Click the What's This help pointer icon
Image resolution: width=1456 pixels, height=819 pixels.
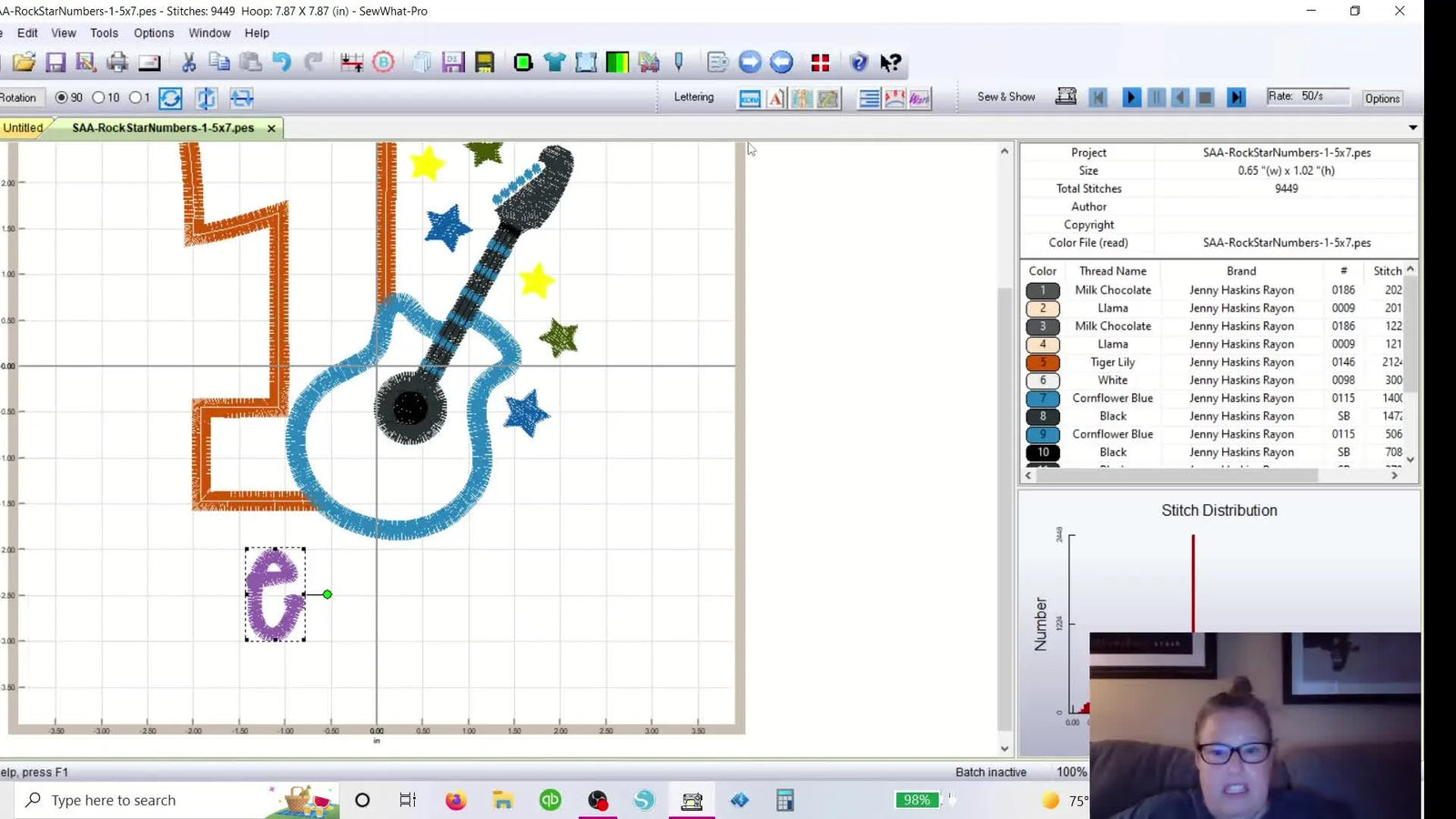point(890,62)
